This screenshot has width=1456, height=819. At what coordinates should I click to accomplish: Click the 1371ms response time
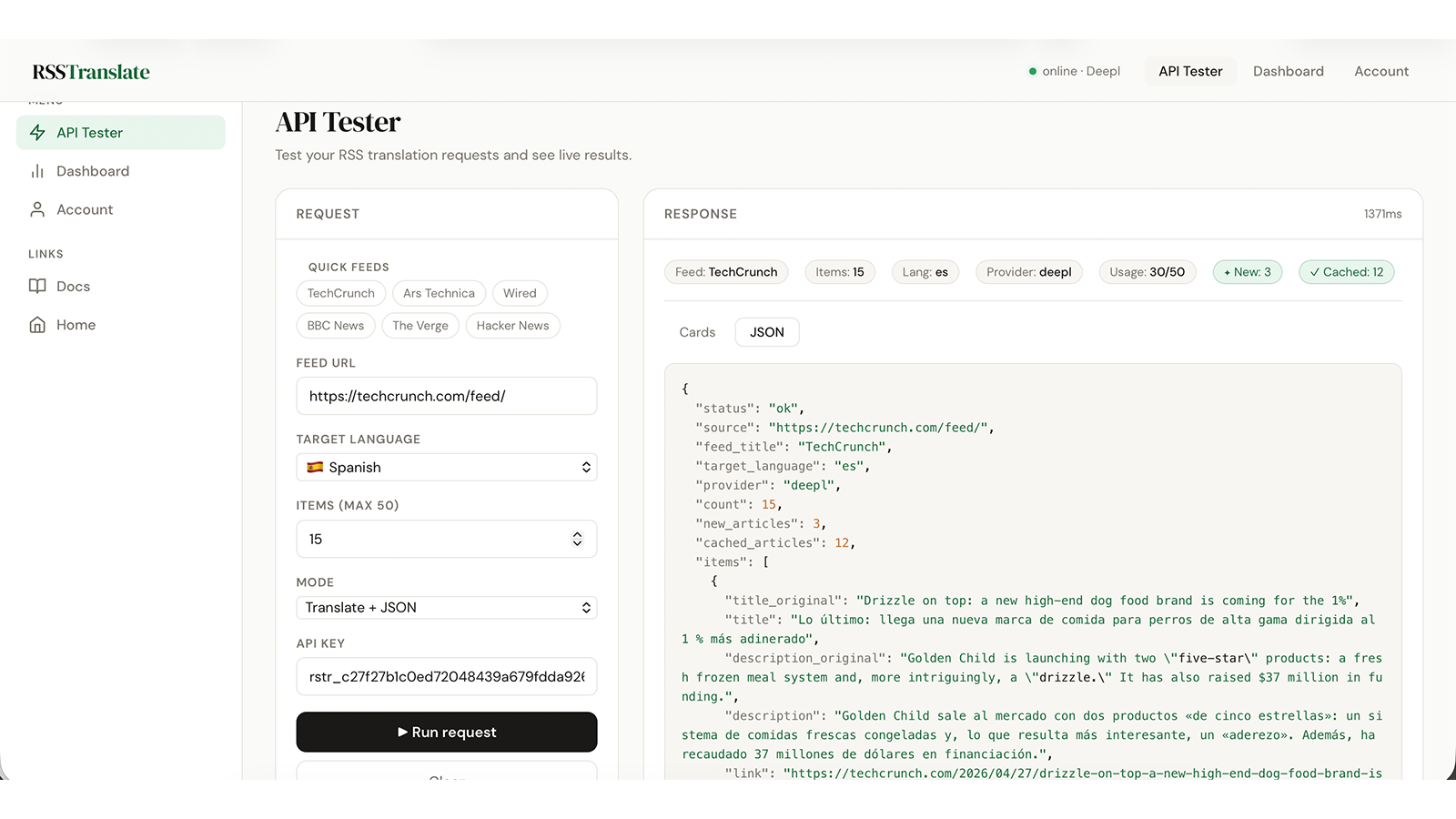(1382, 214)
